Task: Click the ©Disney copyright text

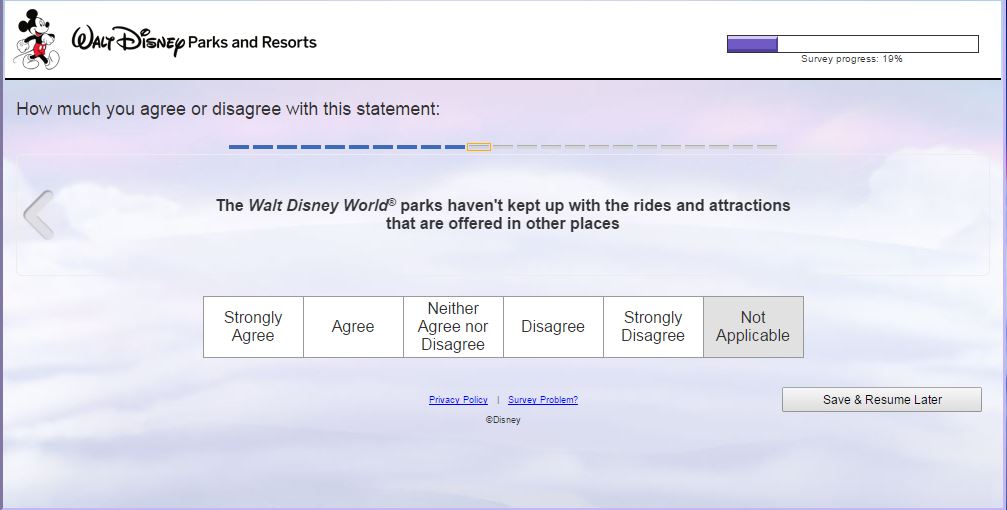Action: click(x=503, y=420)
